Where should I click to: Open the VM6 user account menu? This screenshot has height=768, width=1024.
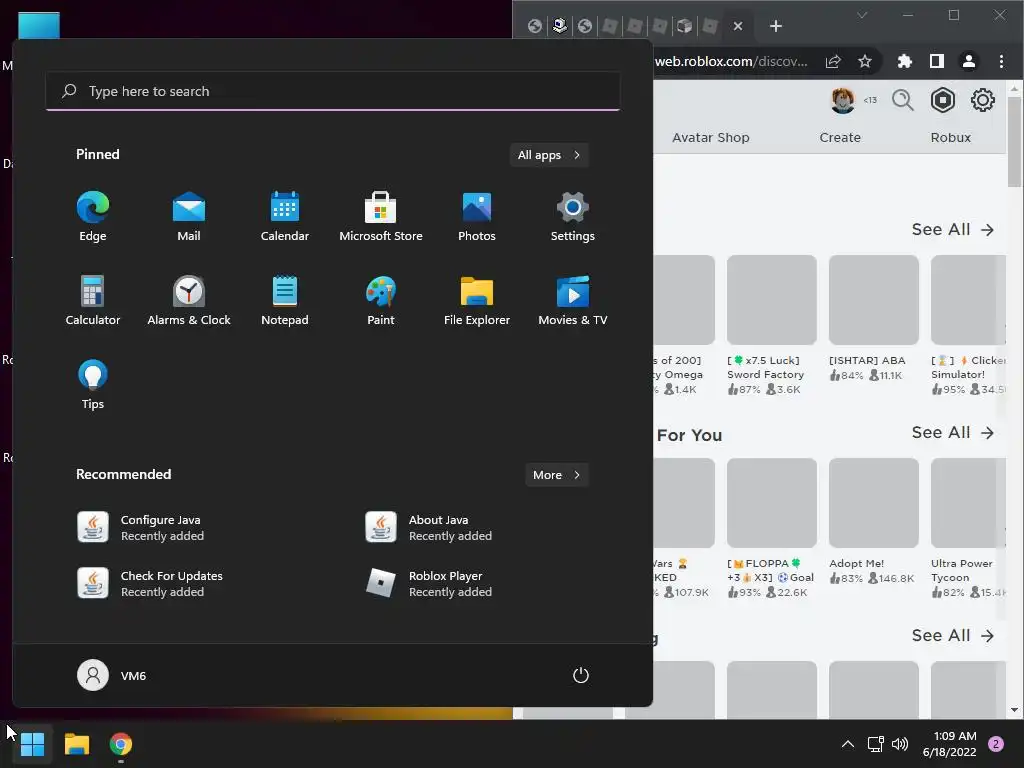[112, 675]
